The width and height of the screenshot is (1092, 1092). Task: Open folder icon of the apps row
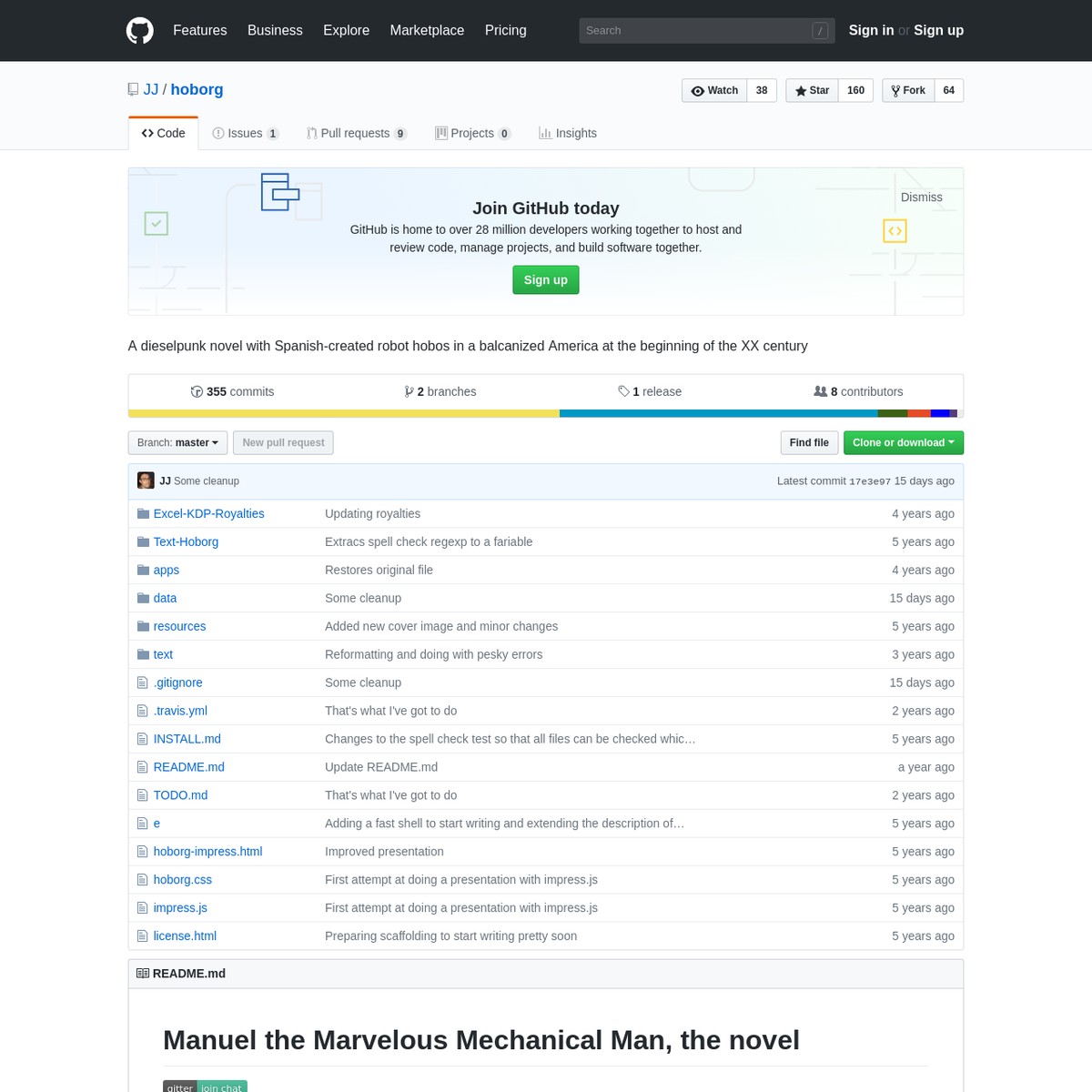pos(143,571)
